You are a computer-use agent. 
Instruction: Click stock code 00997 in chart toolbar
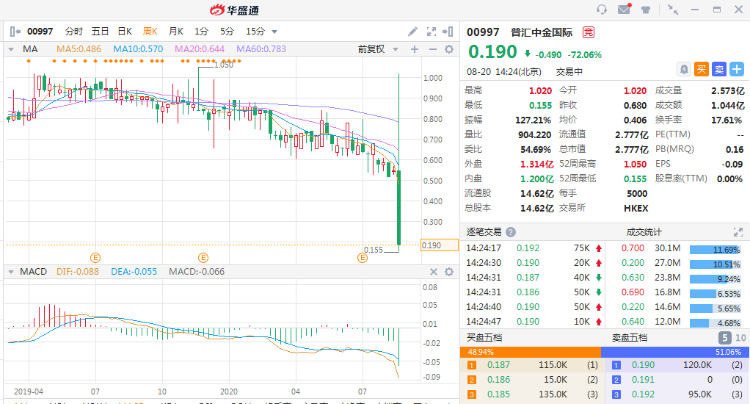(40, 32)
